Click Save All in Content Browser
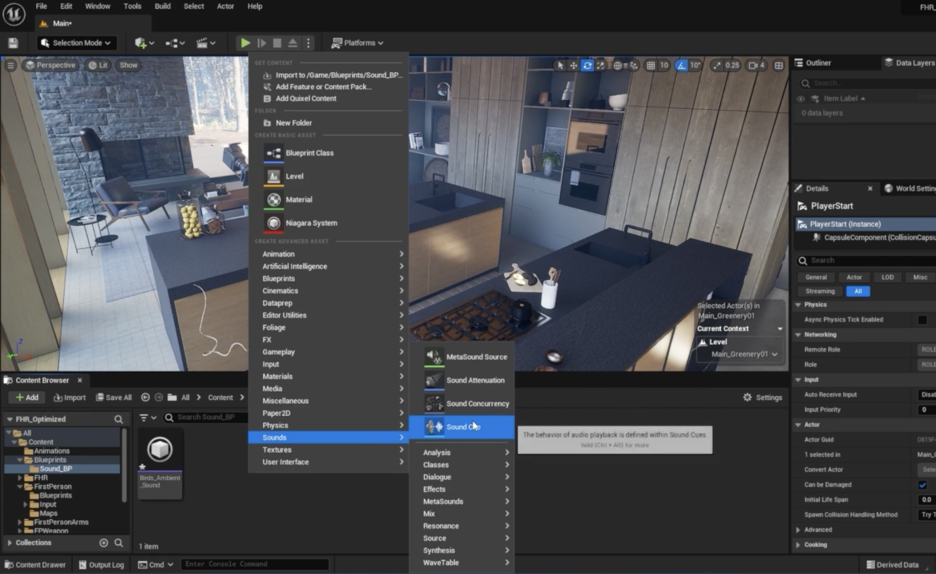Viewport: 936px width, 574px height. click(x=113, y=397)
